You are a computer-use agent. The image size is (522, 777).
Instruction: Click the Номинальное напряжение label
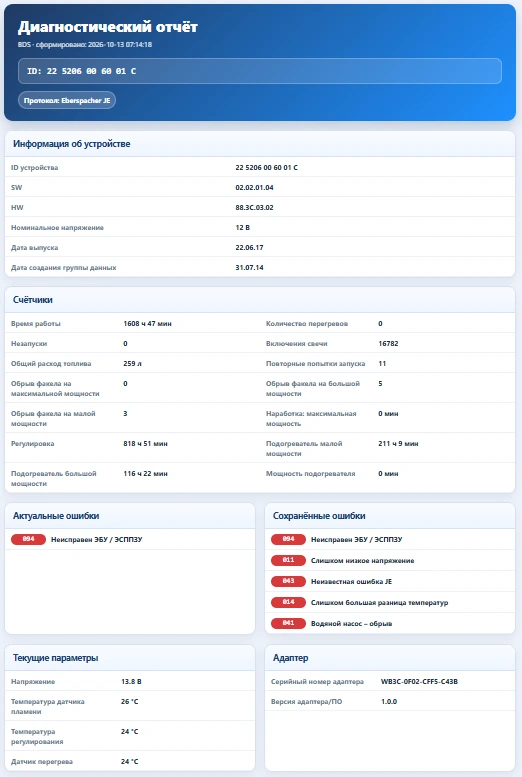(58, 227)
